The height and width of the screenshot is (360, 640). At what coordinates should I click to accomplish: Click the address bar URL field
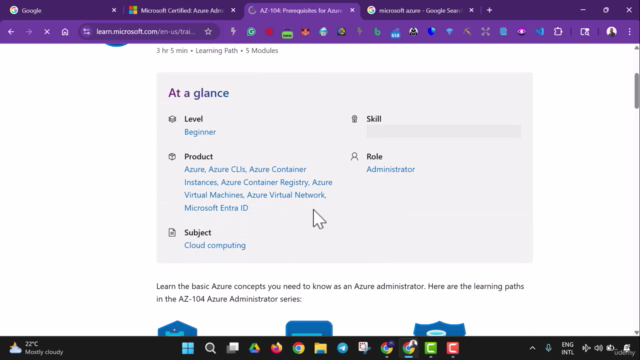146,31
